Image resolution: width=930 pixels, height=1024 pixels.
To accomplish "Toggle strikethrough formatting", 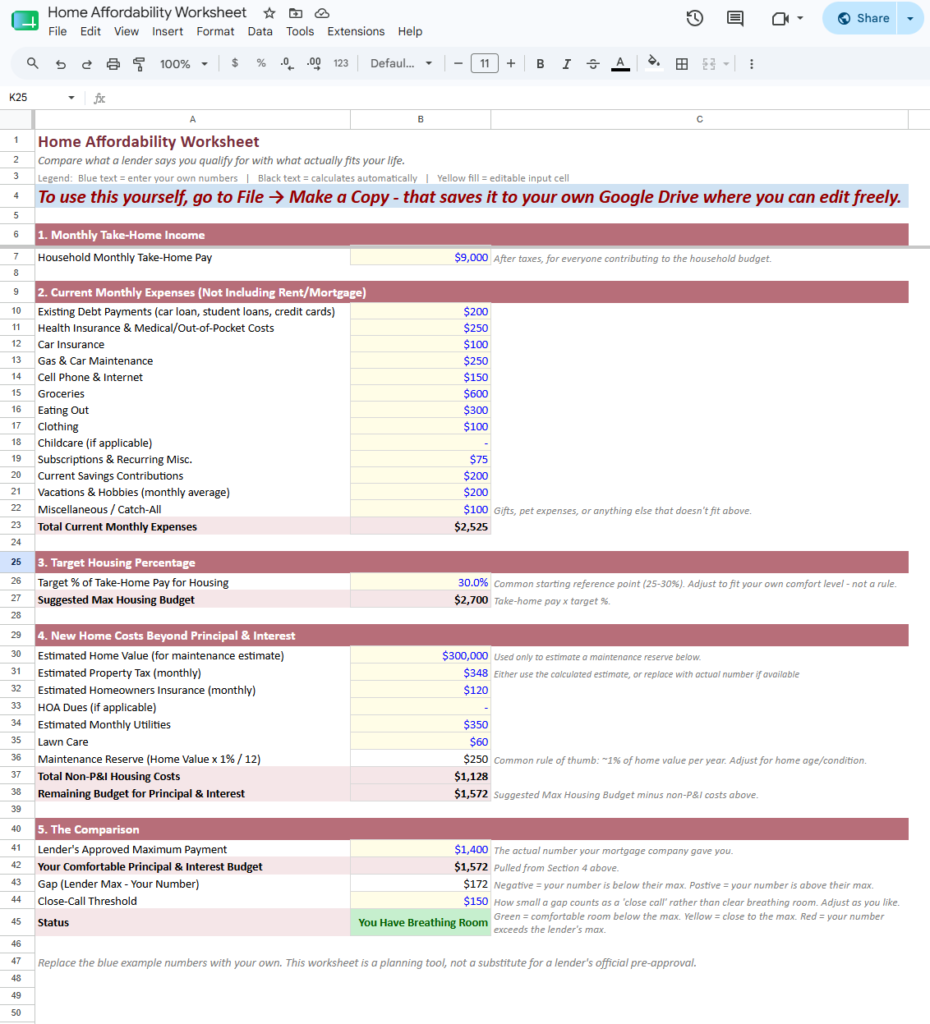I will pos(593,64).
